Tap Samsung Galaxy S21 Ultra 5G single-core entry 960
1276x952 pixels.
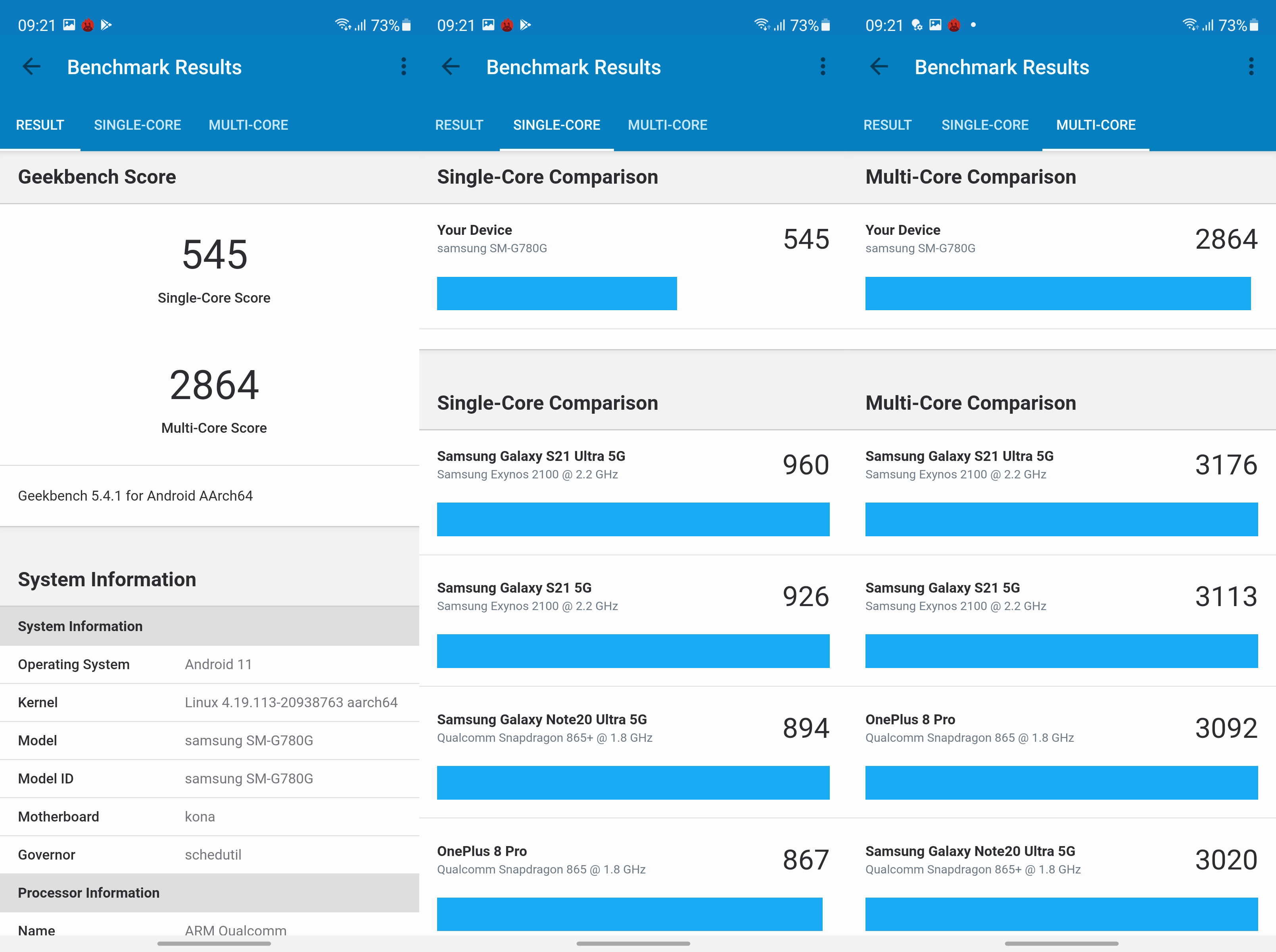pos(633,493)
